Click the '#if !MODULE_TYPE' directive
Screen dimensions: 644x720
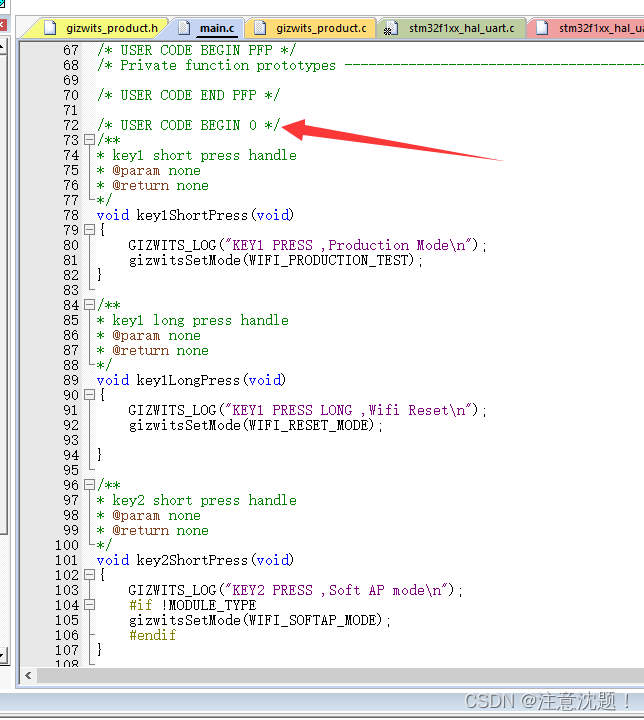(192, 605)
